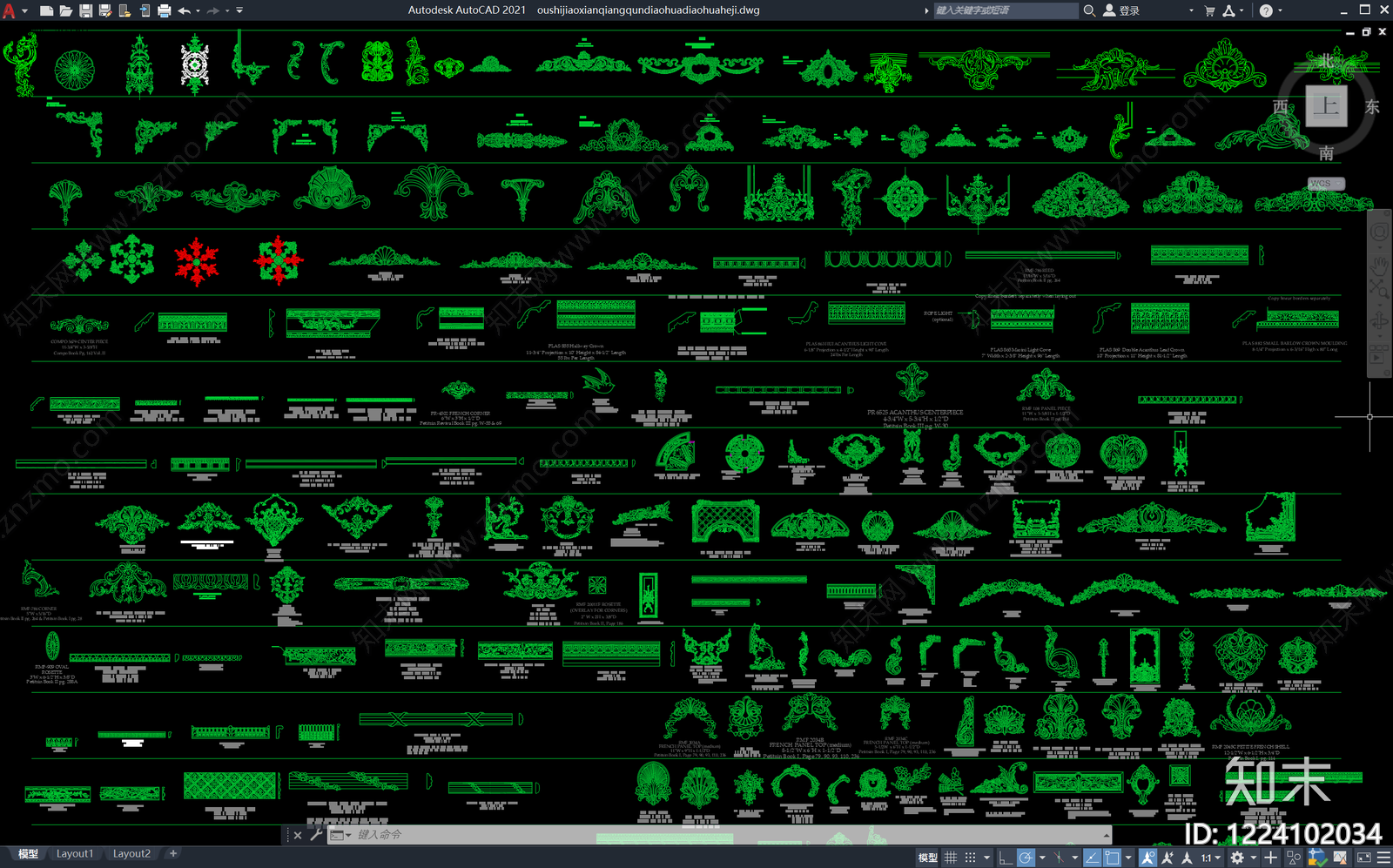Click the Save As icon
The height and width of the screenshot is (868, 1393).
[x=105, y=10]
